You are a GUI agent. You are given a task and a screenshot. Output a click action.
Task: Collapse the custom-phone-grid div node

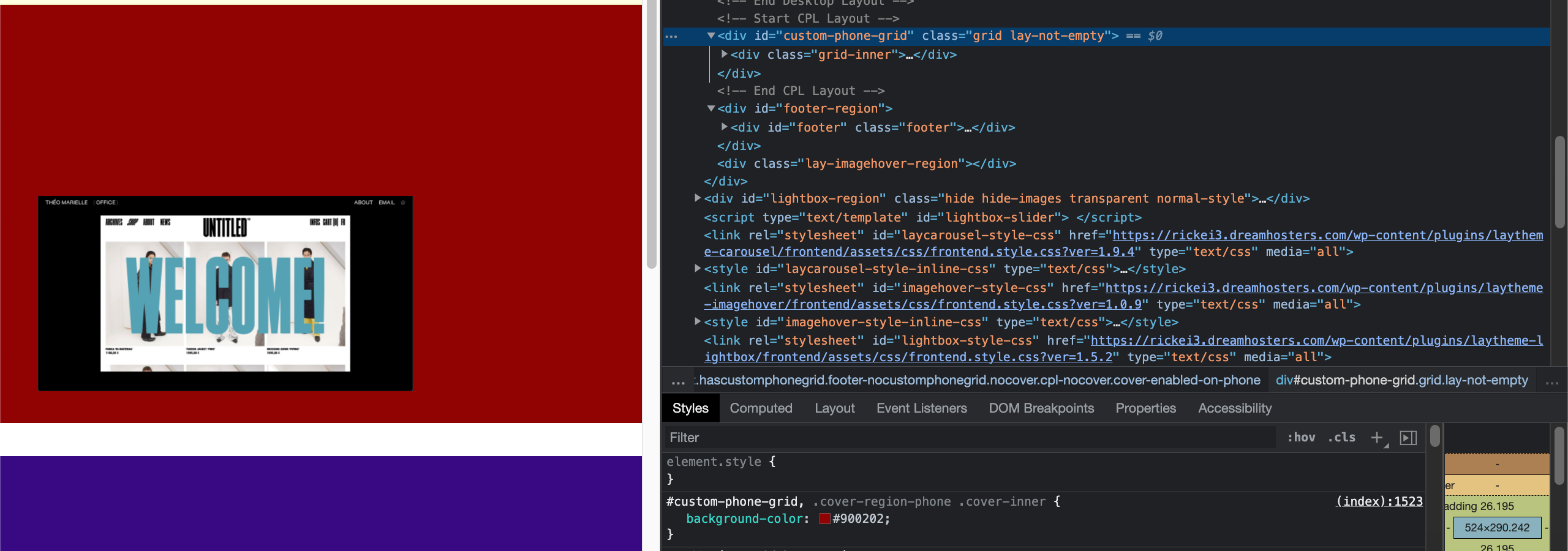[711, 36]
